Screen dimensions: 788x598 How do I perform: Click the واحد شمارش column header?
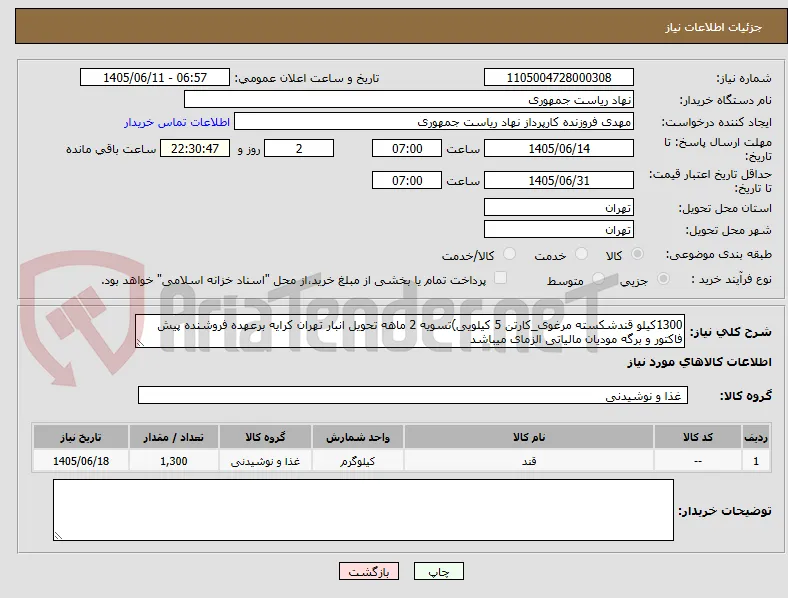point(358,437)
